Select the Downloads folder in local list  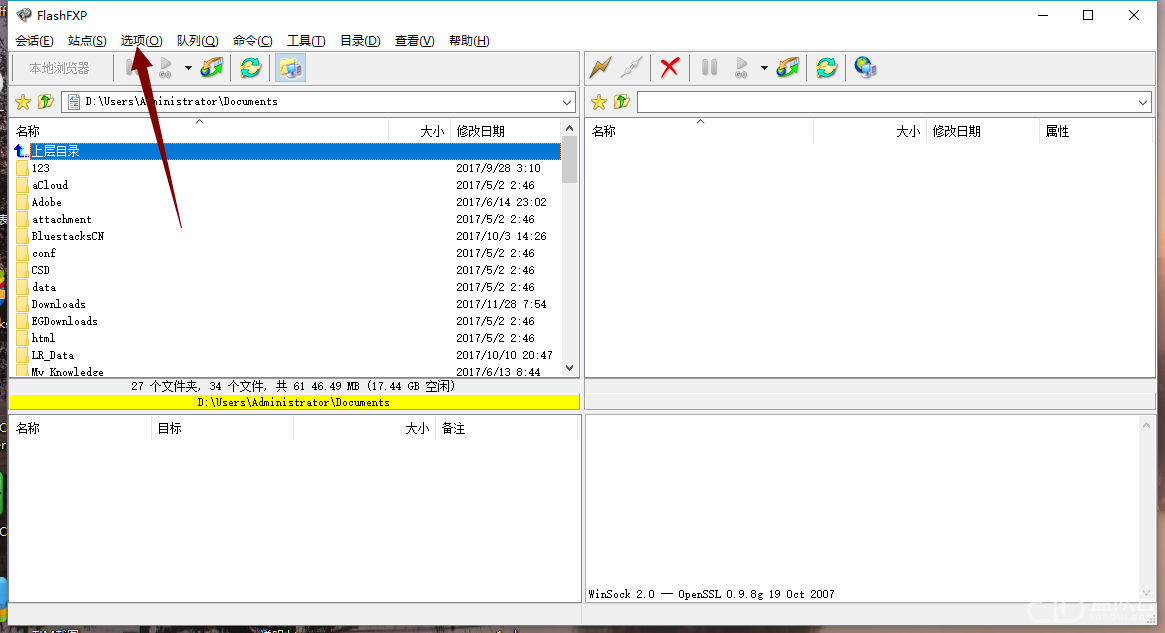tap(59, 304)
